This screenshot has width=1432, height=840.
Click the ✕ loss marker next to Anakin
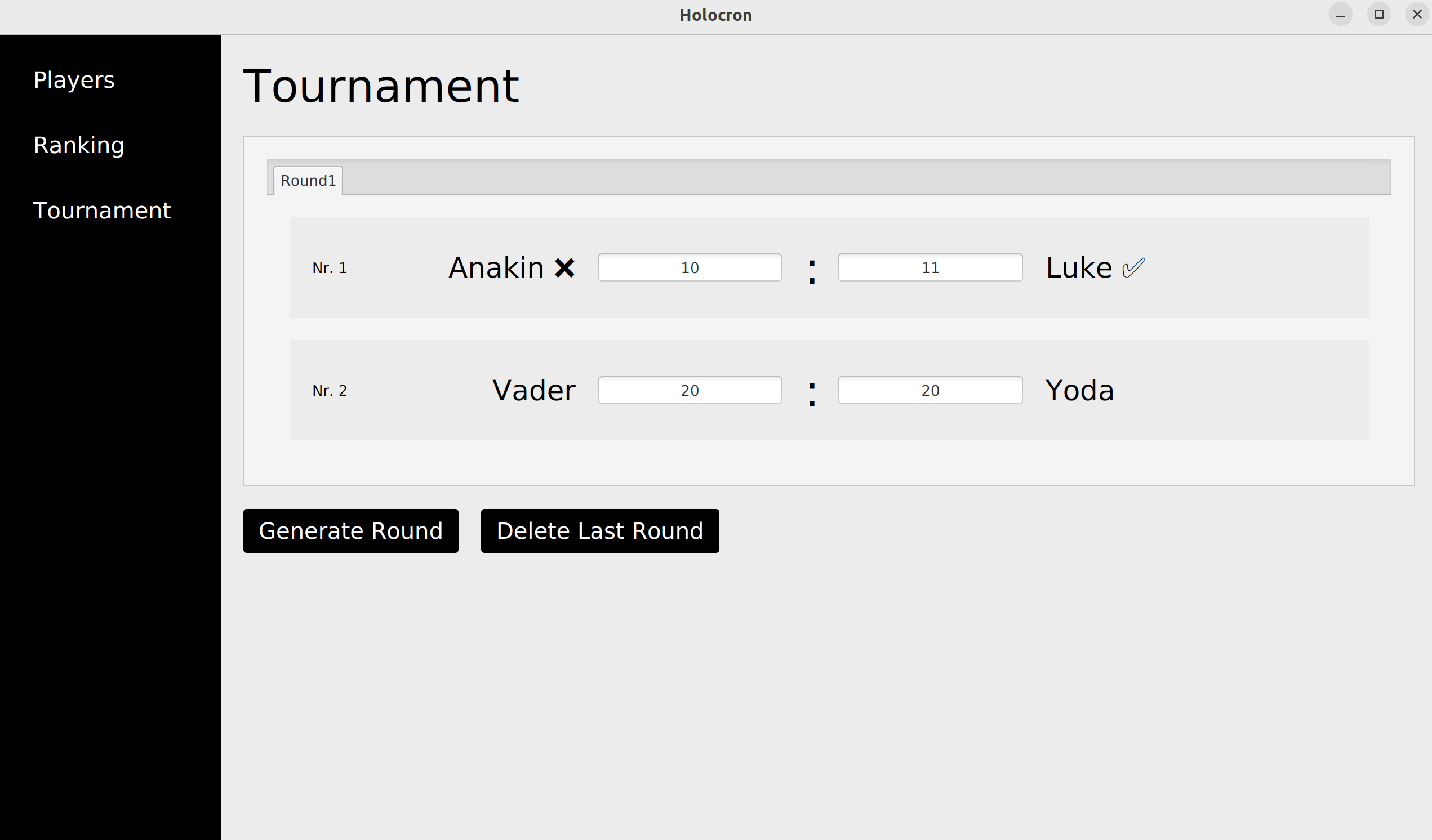(x=564, y=267)
